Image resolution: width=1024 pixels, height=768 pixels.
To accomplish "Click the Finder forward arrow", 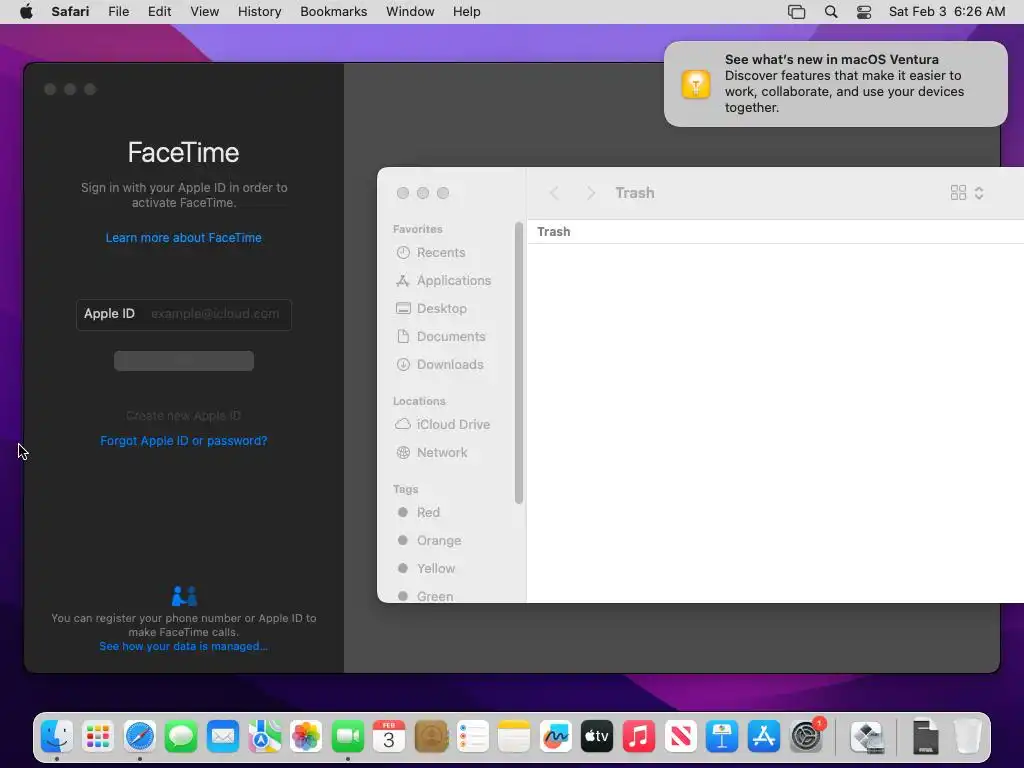I will (x=590, y=193).
